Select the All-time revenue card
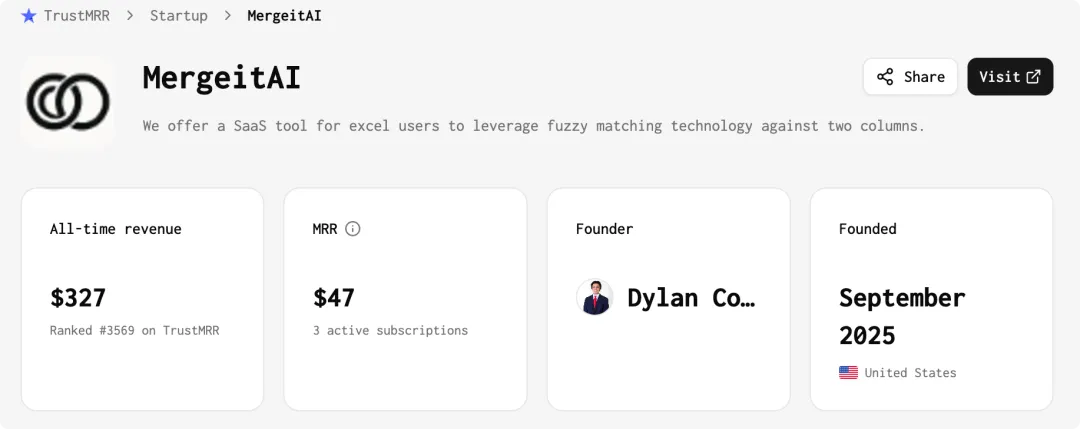1080x429 pixels. 143,299
